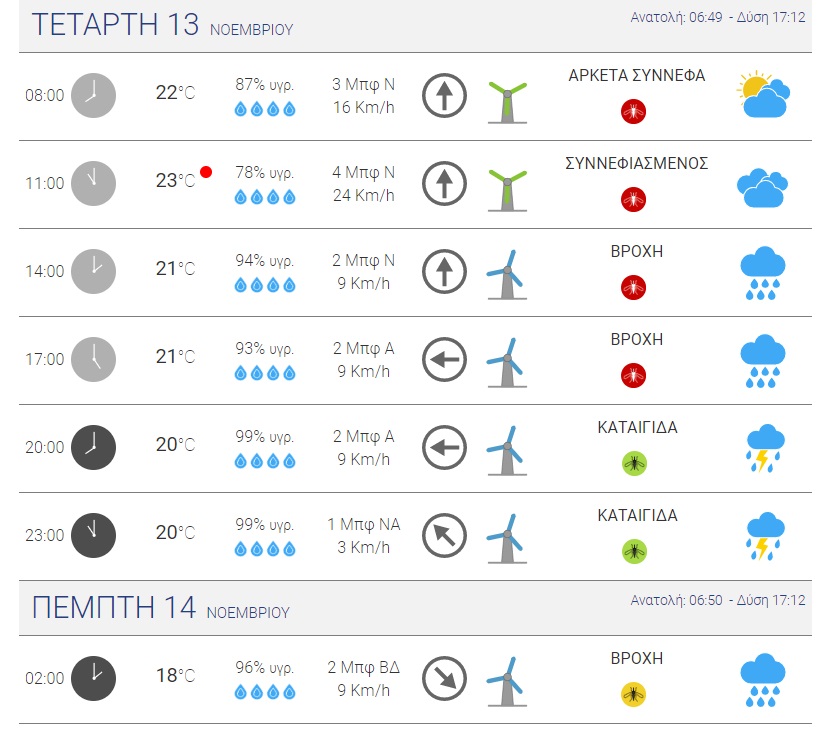Click the red mosquito icon at 14:00
The image size is (835, 737).
pos(633,288)
